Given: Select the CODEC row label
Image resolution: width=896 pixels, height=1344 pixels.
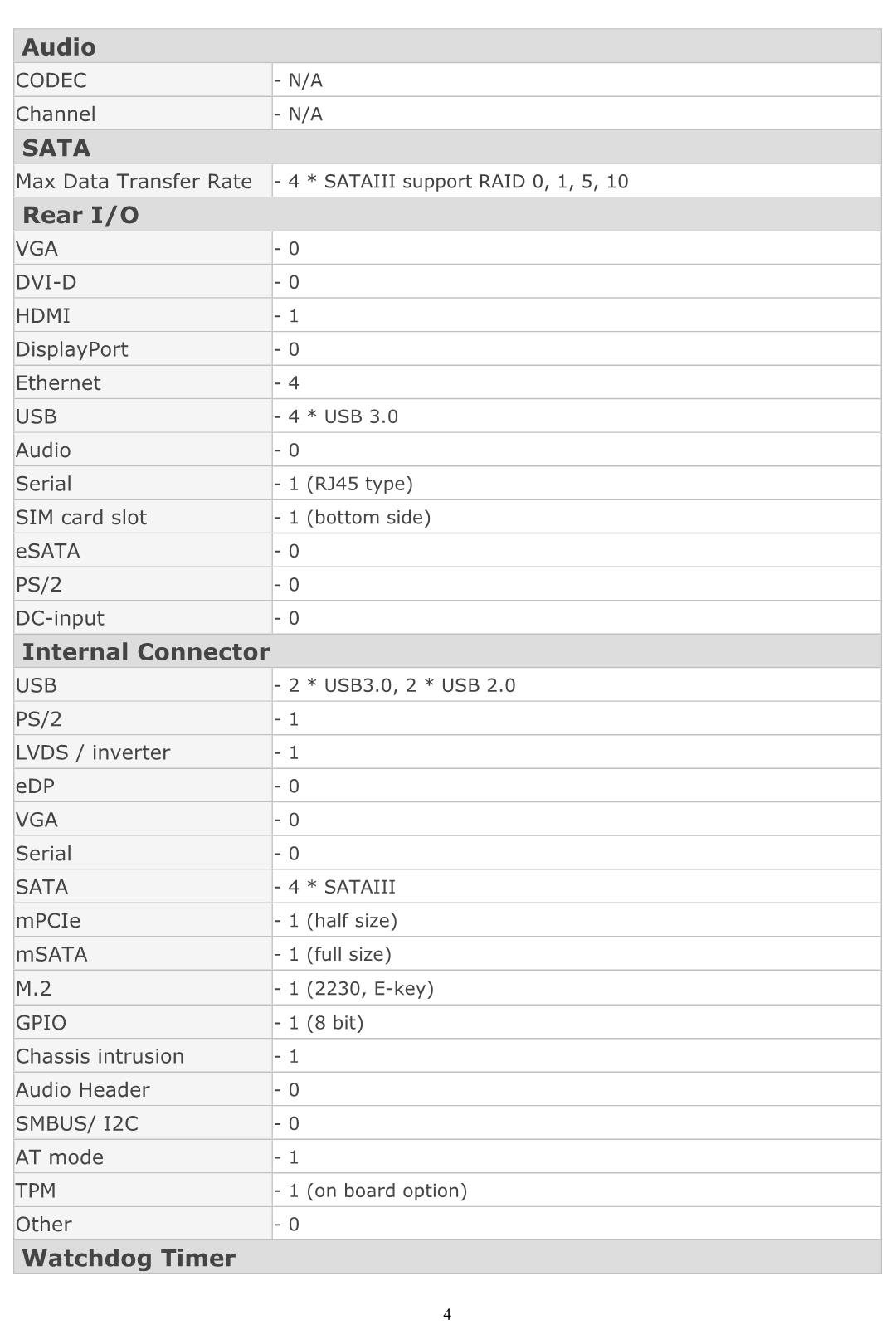Looking at the screenshot, I should pos(51,80).
